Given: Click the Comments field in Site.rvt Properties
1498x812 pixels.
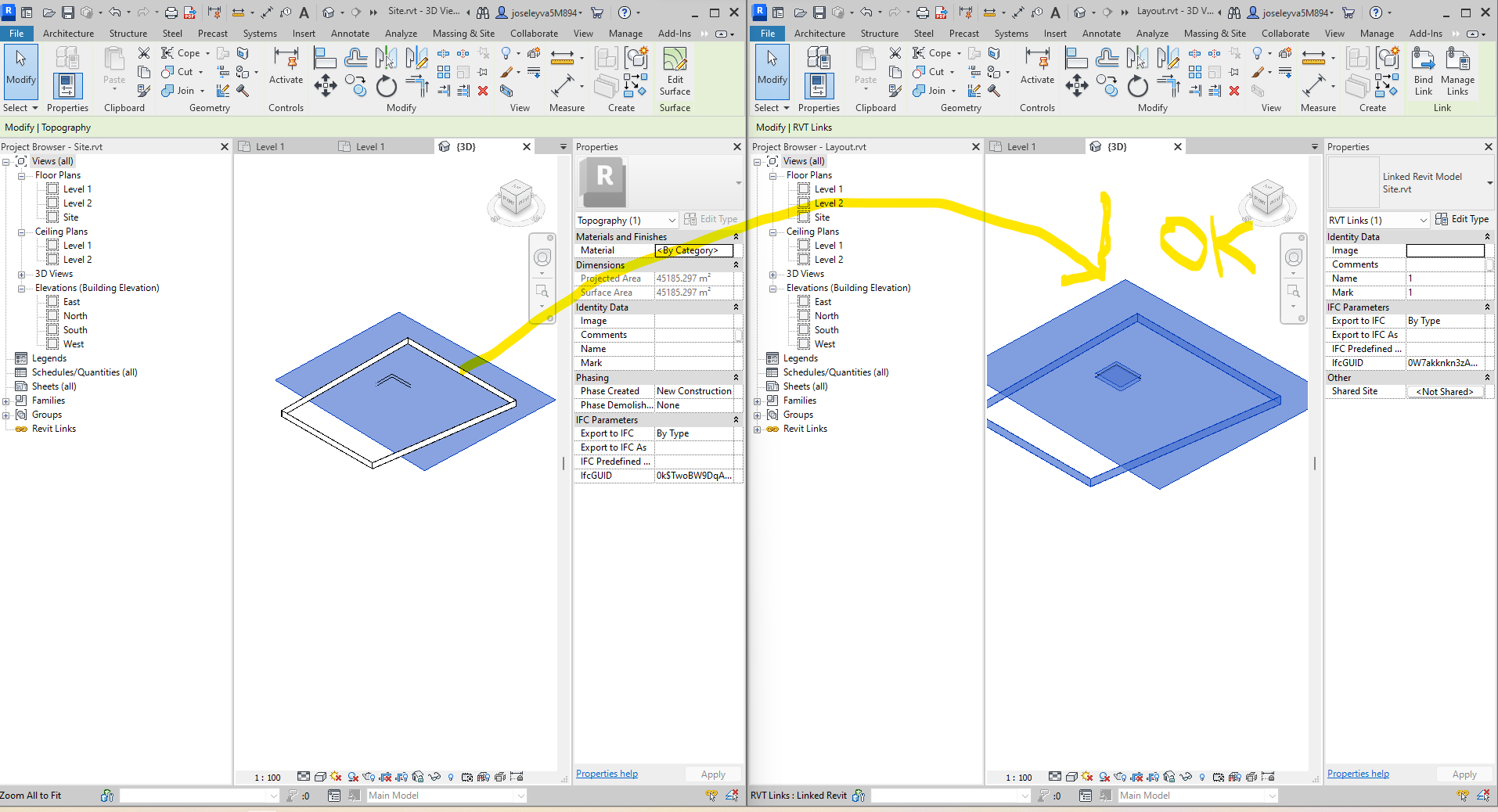Looking at the screenshot, I should click(693, 335).
